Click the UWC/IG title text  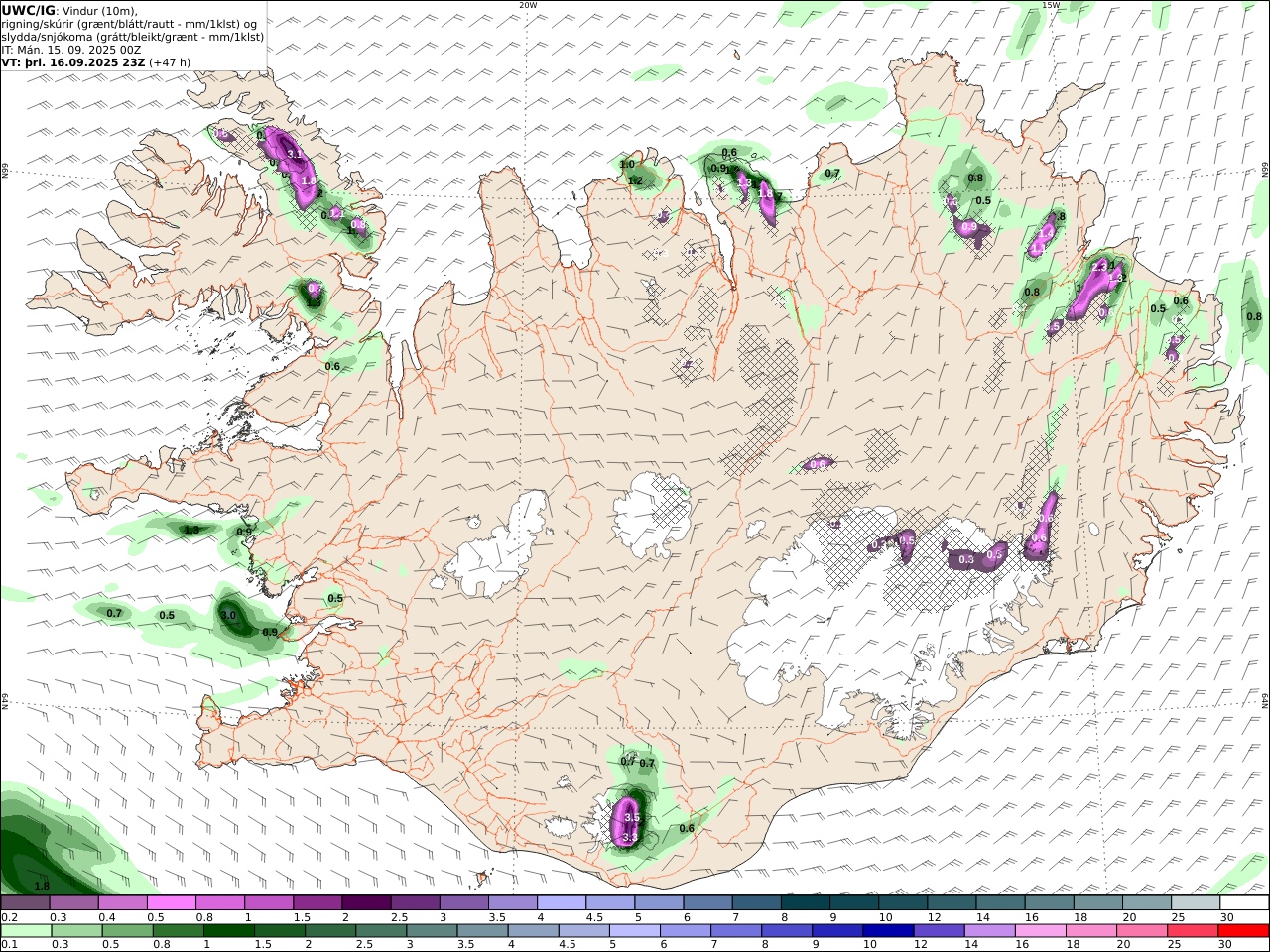coord(28,10)
